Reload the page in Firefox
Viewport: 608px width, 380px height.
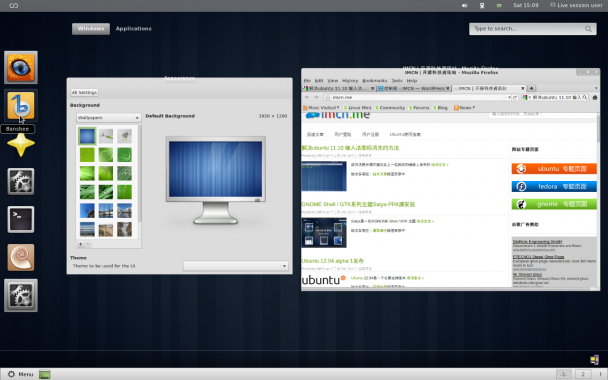pyautogui.click(x=515, y=97)
